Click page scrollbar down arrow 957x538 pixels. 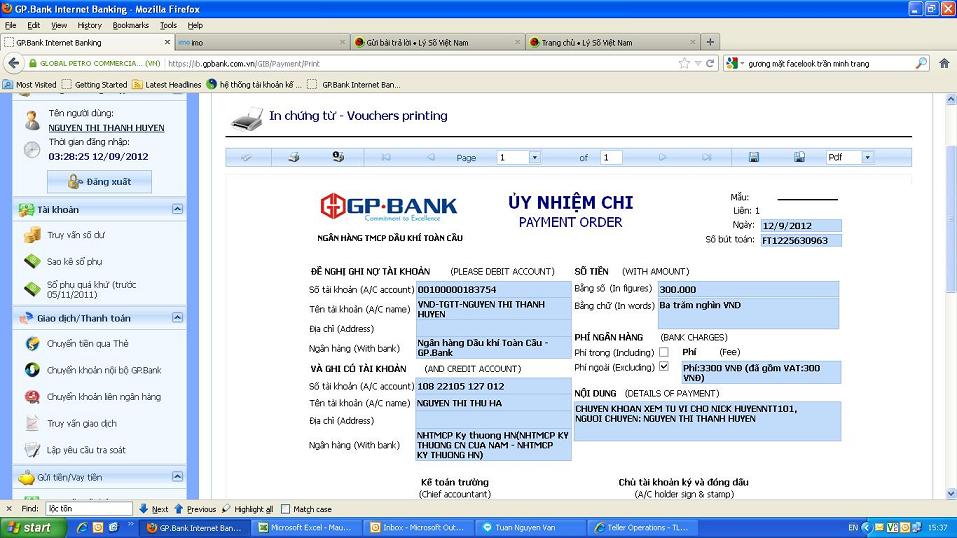coord(950,493)
